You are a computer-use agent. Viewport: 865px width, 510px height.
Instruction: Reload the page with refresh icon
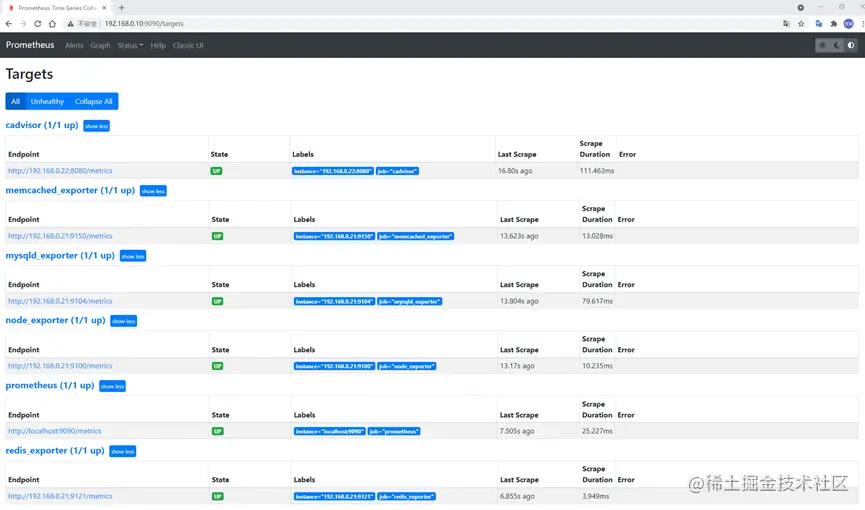[x=38, y=24]
